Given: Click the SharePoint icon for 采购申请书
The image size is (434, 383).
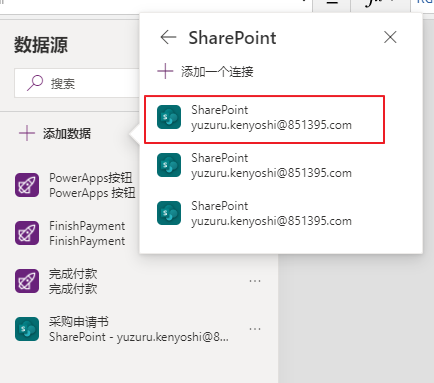Looking at the screenshot, I should 27,329.
